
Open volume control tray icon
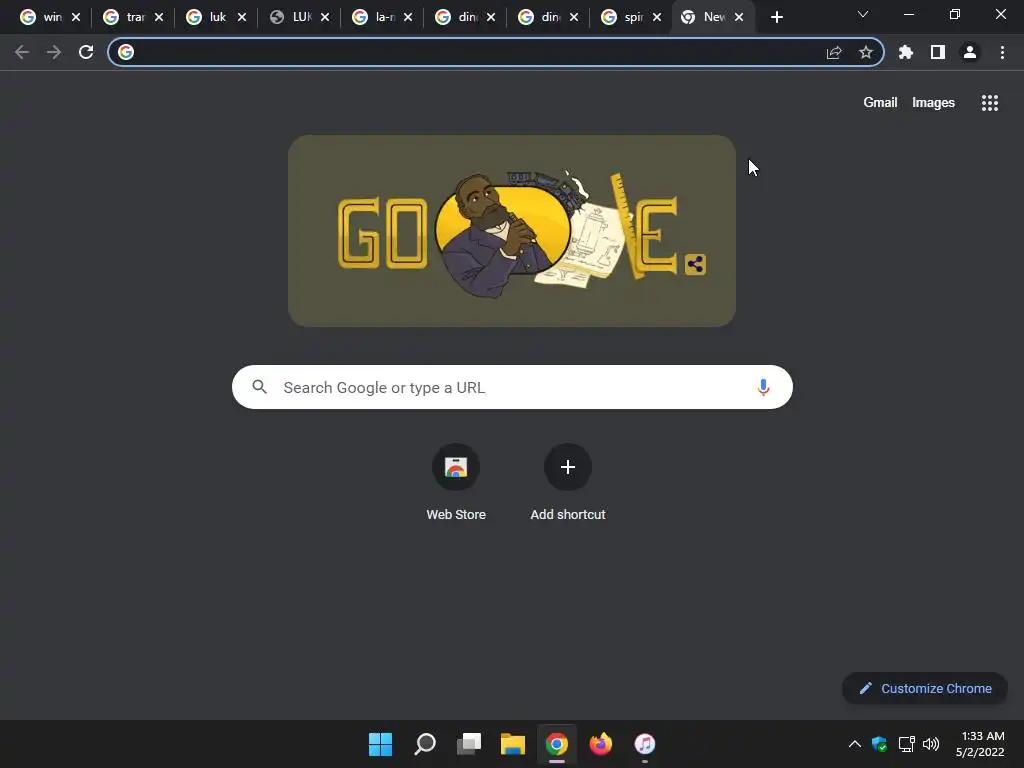(931, 744)
